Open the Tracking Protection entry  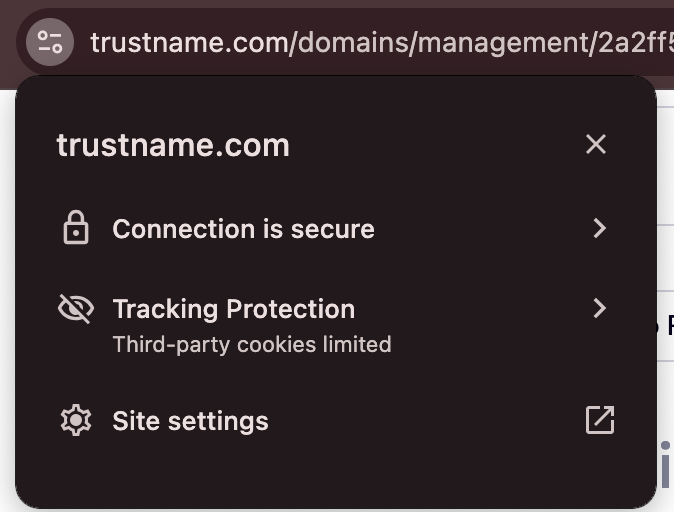233,309
